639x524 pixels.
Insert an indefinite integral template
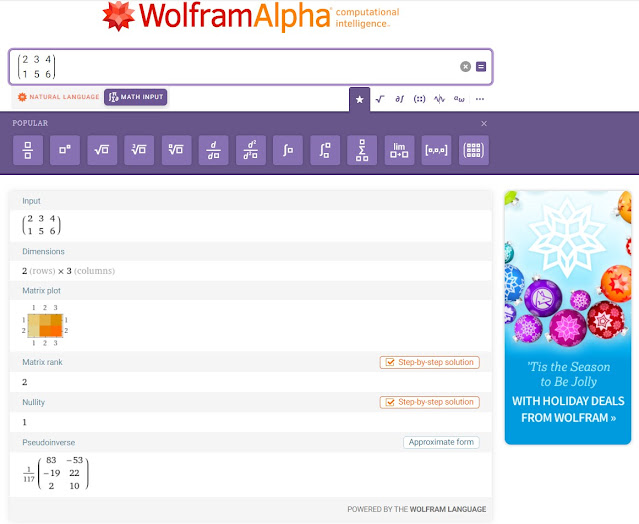point(288,150)
